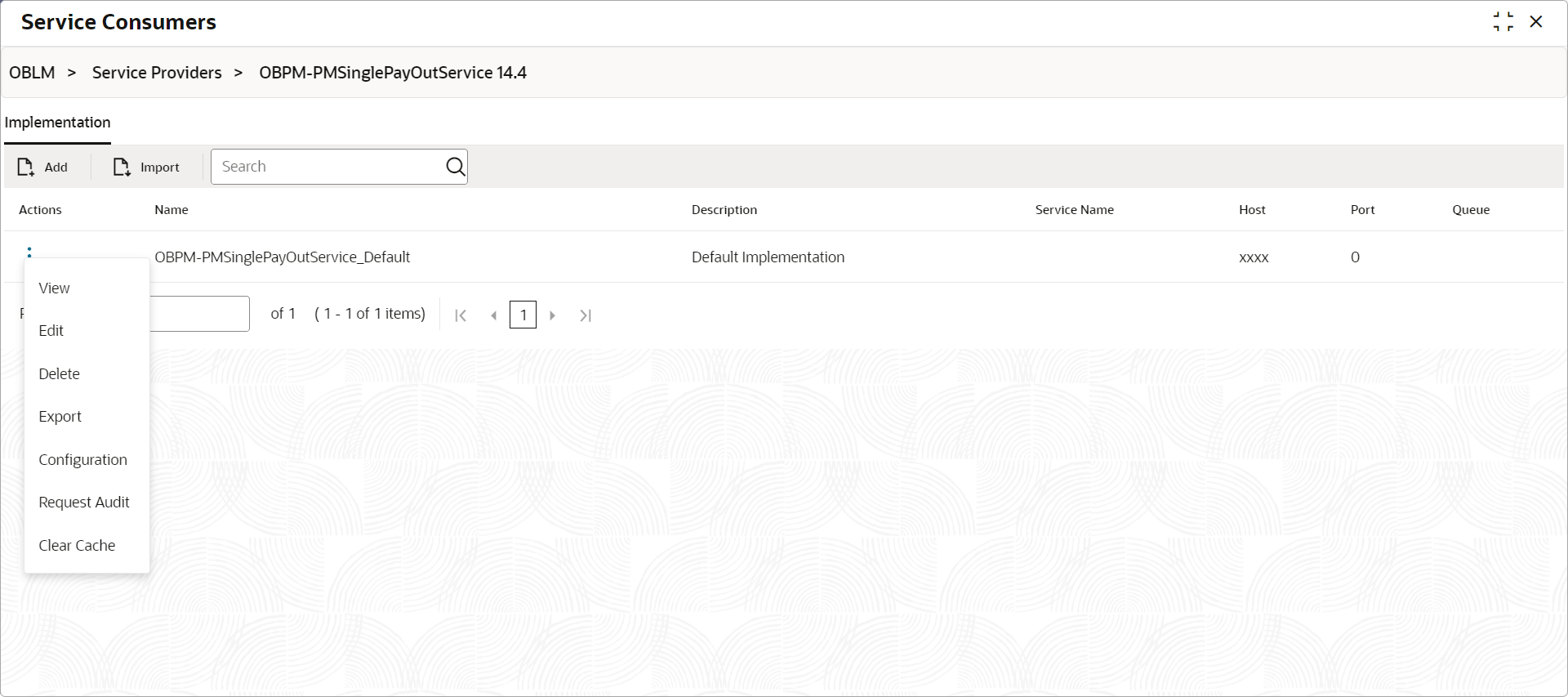Image resolution: width=1568 pixels, height=697 pixels.
Task: Click the Import button
Action: tap(146, 167)
